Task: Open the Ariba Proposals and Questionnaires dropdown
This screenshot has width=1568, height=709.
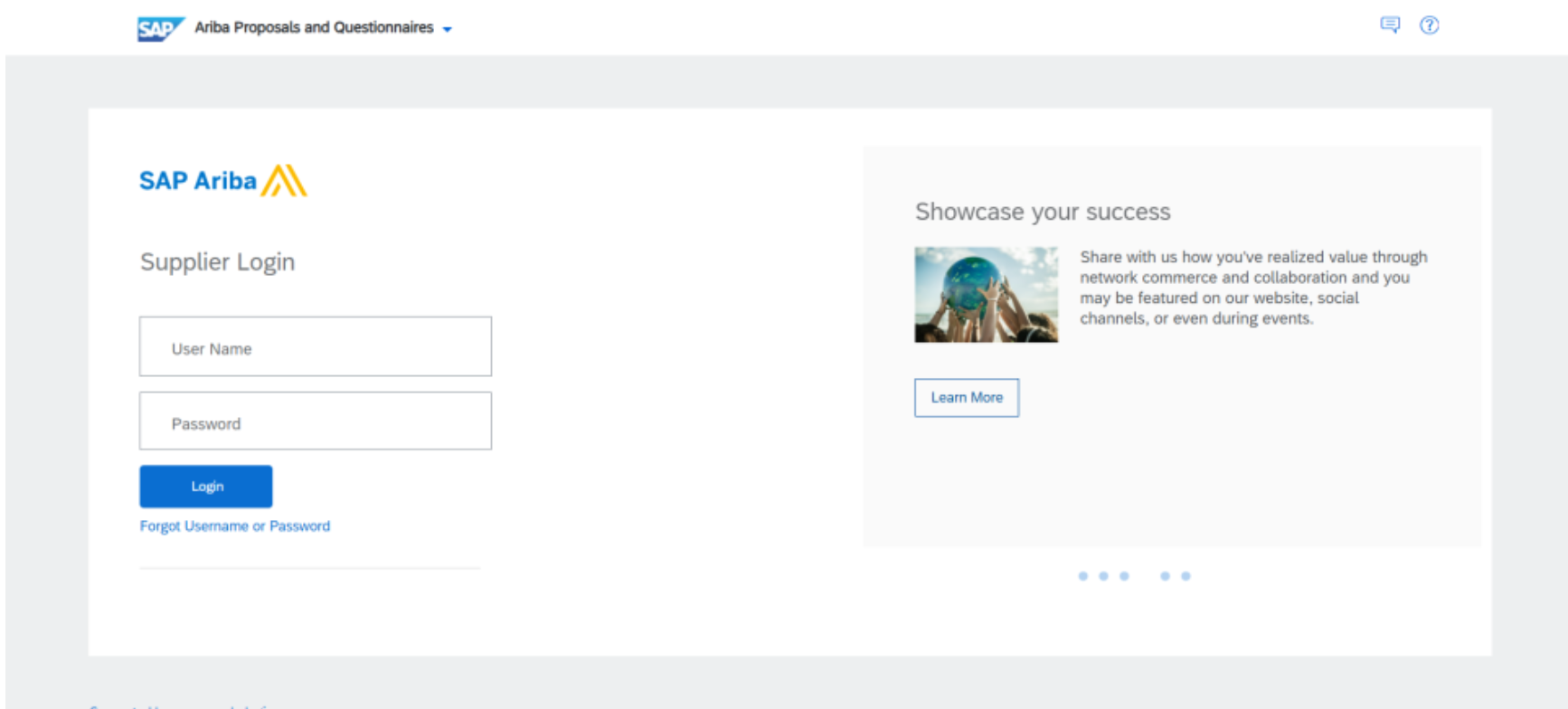Action: pyautogui.click(x=323, y=28)
